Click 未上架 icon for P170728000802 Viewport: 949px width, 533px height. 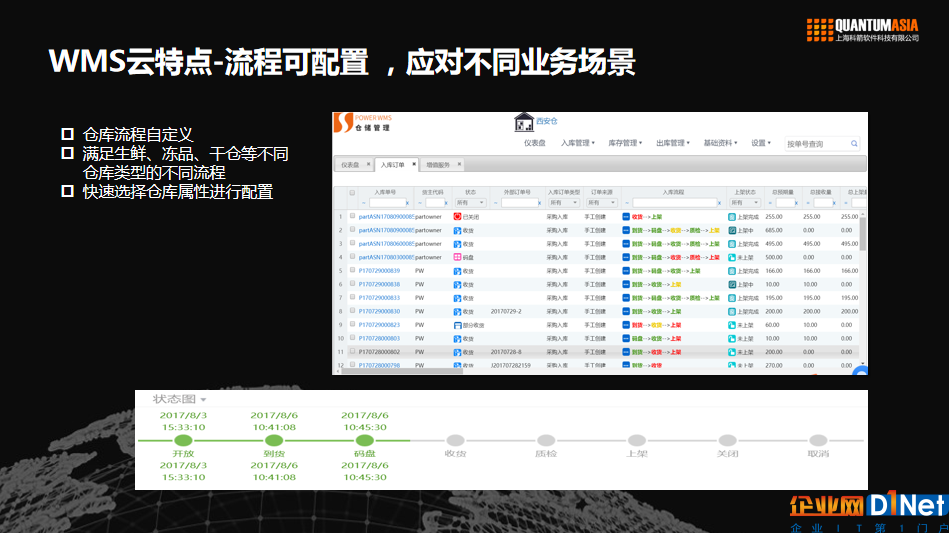coord(732,352)
